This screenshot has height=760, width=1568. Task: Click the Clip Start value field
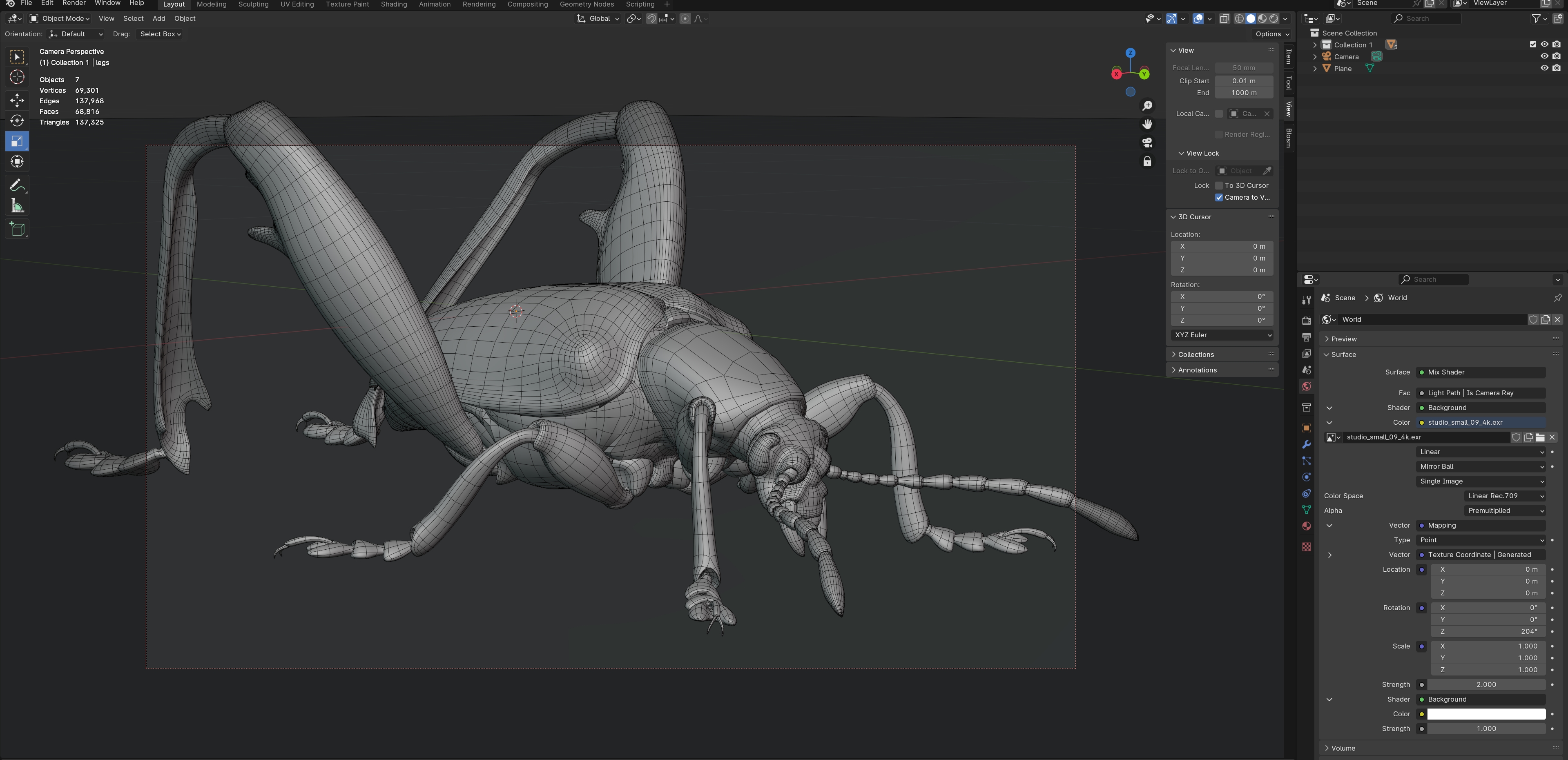click(1244, 81)
